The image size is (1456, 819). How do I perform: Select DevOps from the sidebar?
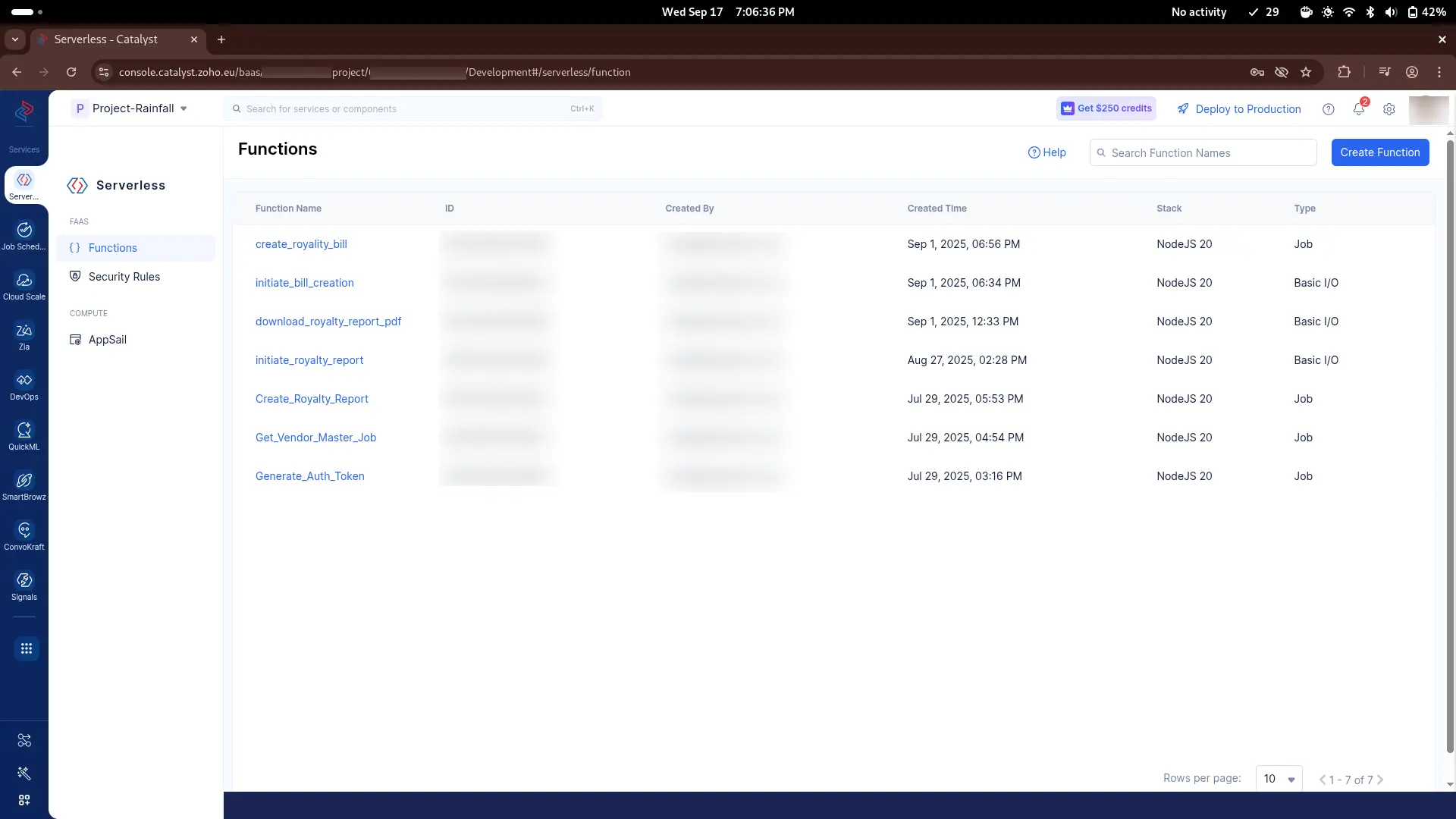24,385
